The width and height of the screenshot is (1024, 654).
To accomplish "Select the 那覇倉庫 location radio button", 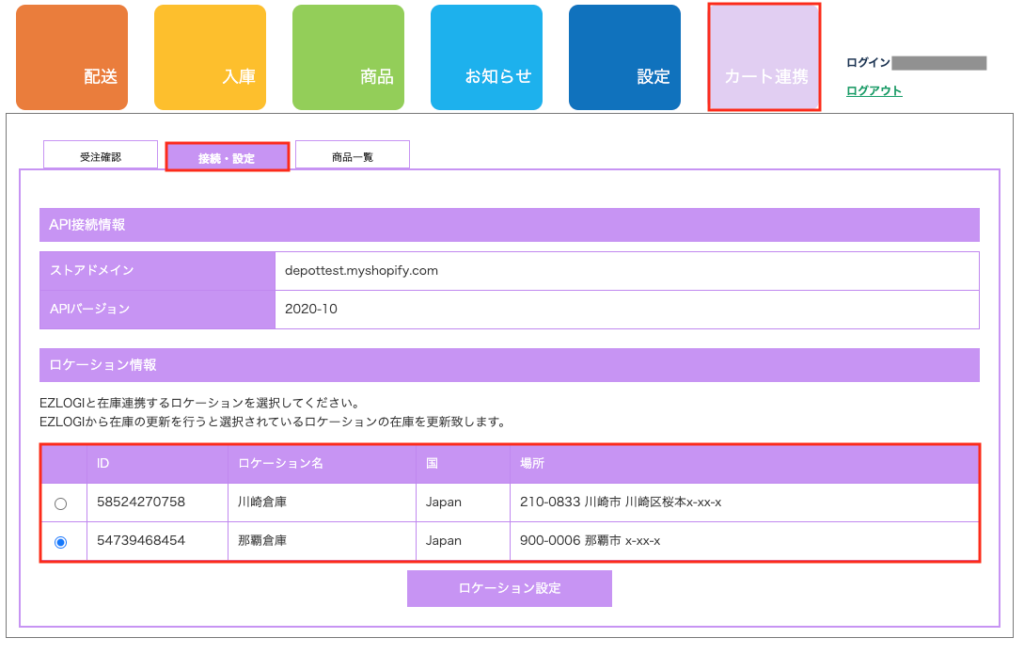I will tap(61, 542).
